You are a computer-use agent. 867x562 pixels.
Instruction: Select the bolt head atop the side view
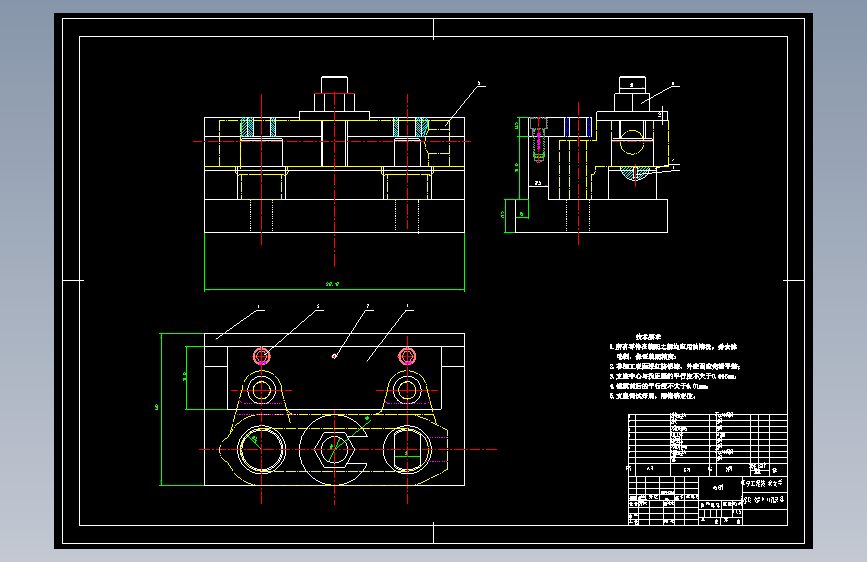click(x=632, y=94)
